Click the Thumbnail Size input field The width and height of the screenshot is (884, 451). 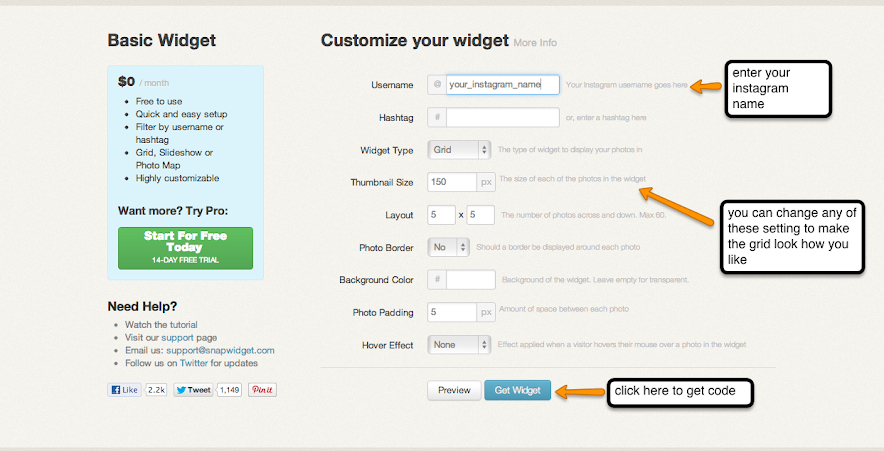452,182
